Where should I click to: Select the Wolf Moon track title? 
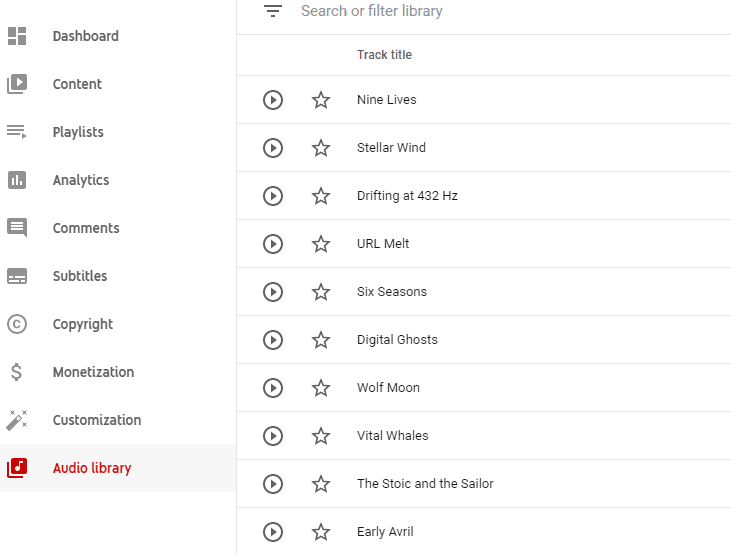(388, 388)
